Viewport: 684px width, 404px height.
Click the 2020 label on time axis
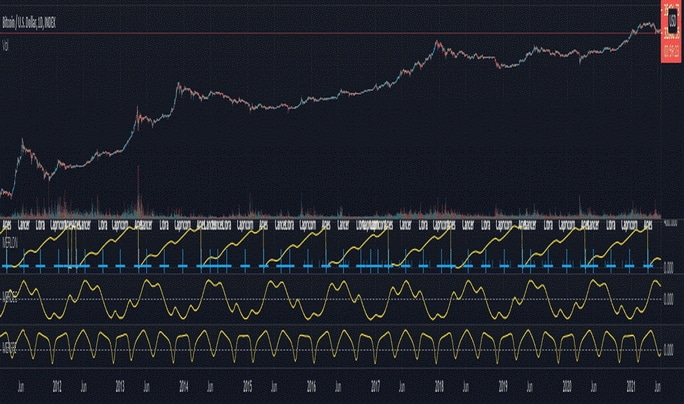click(x=567, y=387)
